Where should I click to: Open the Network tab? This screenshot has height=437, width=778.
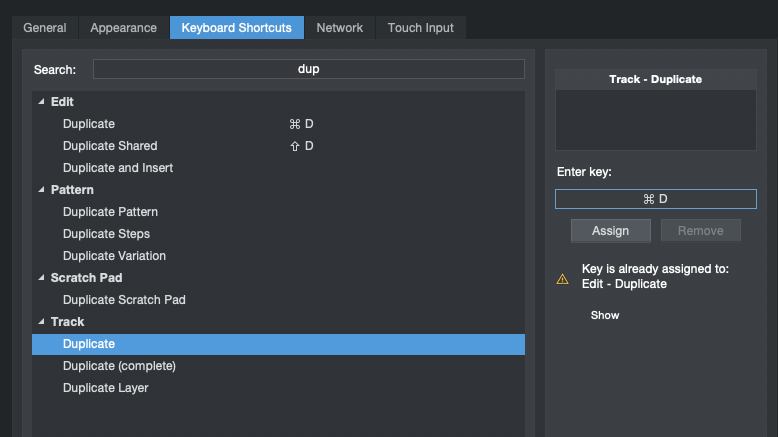click(340, 28)
